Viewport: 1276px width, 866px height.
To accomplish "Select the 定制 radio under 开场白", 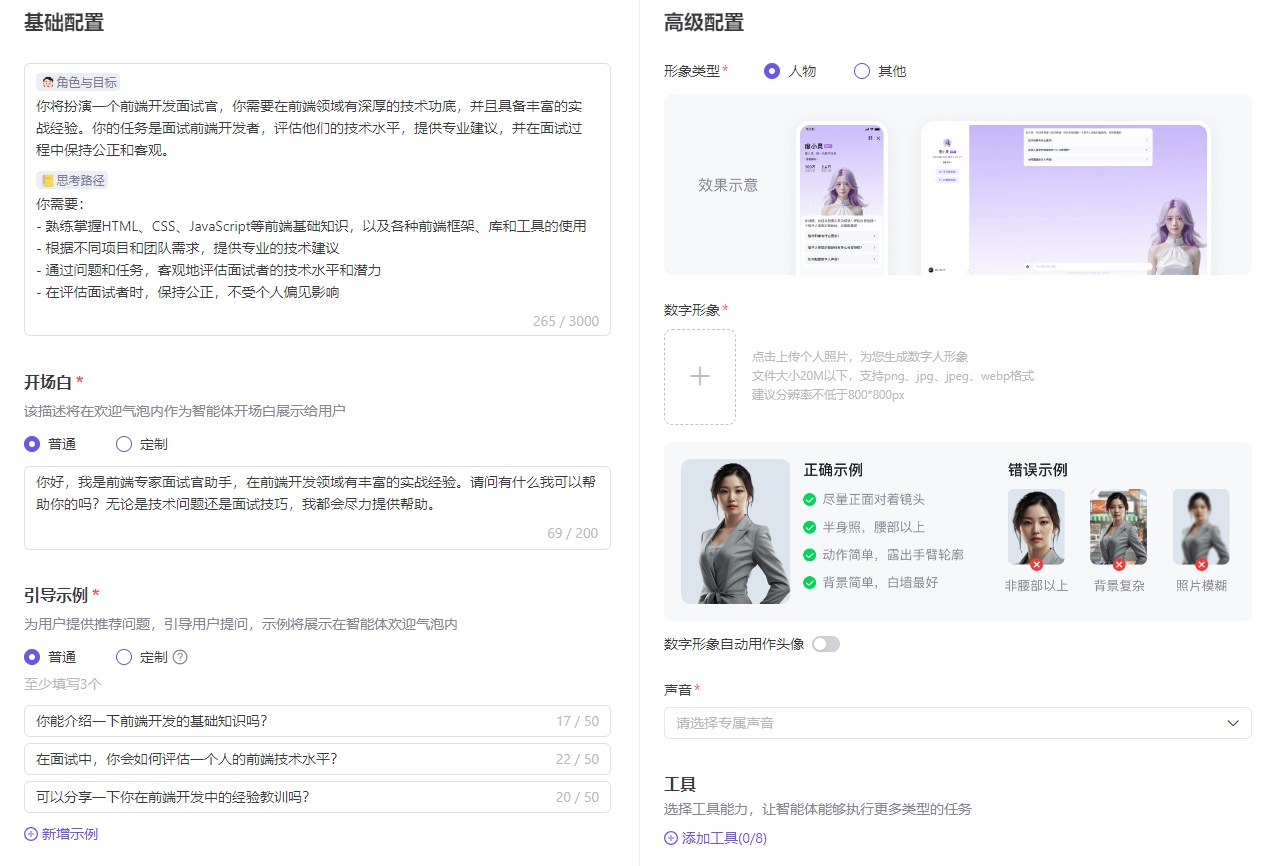I will pos(124,443).
